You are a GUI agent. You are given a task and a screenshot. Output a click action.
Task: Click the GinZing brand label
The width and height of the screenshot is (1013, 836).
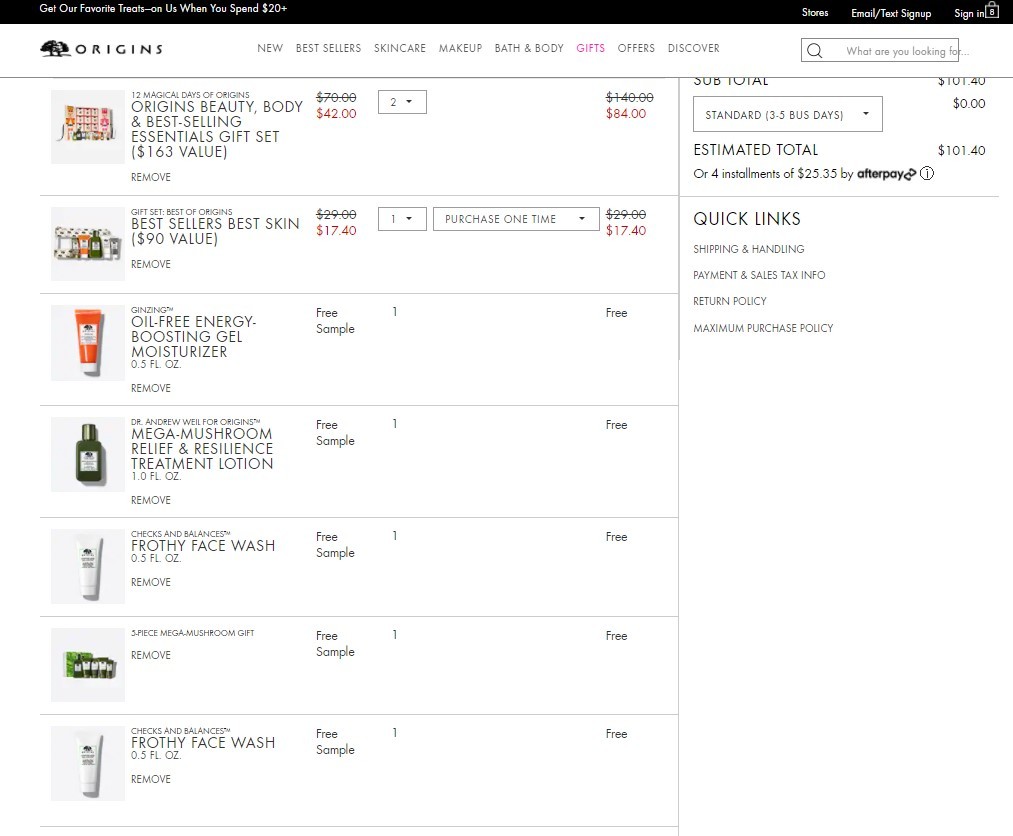152,310
